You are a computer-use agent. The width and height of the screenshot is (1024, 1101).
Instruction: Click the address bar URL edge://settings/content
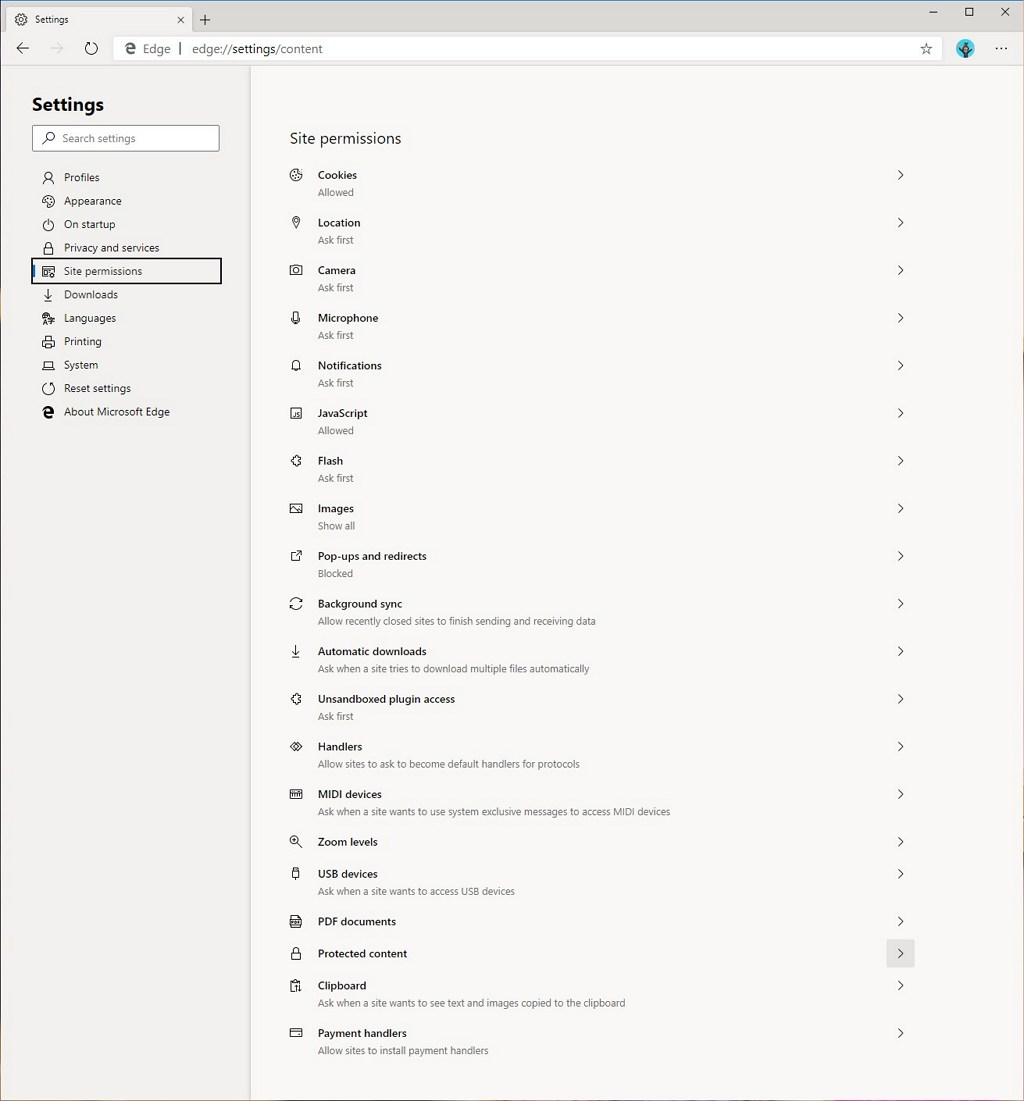tap(257, 48)
